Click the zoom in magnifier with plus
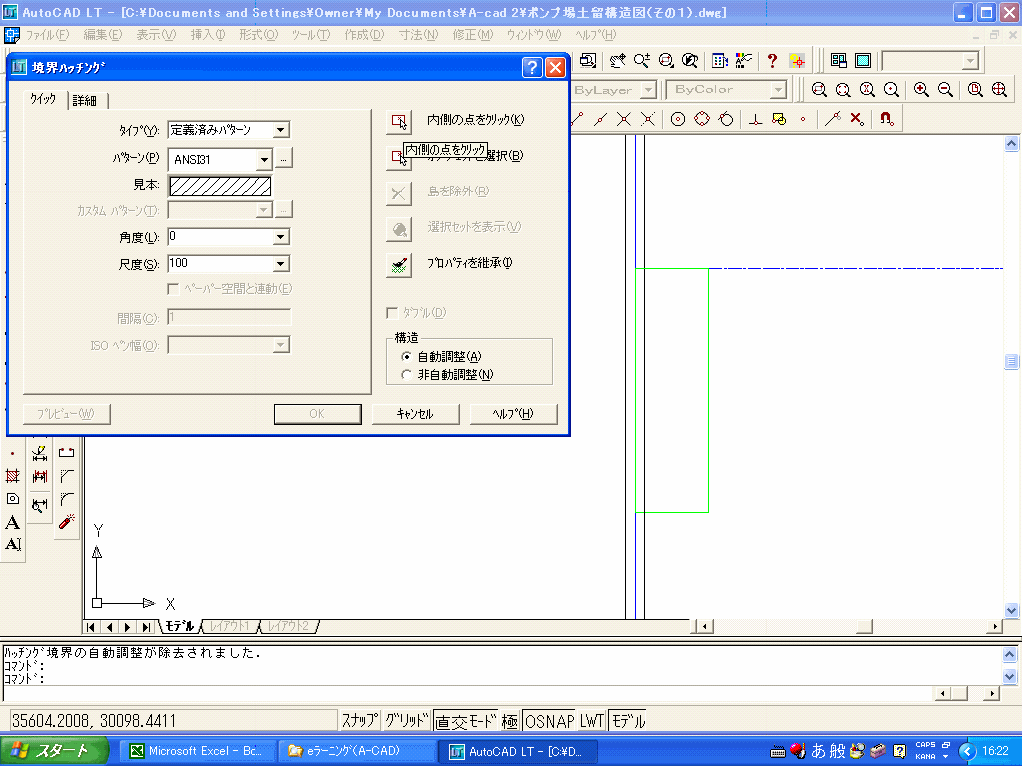 coord(921,89)
